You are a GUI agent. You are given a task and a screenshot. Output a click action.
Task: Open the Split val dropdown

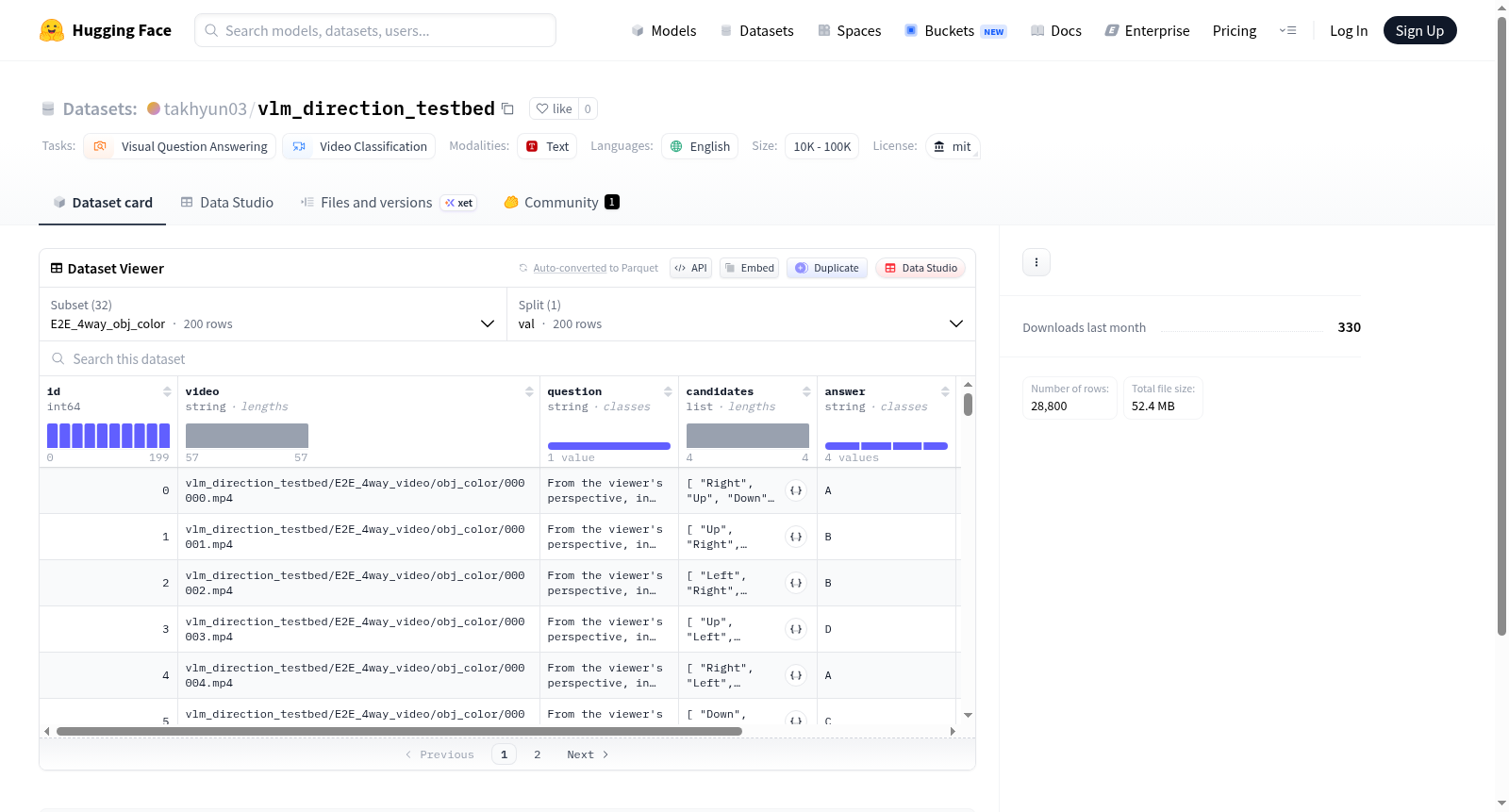tap(741, 314)
